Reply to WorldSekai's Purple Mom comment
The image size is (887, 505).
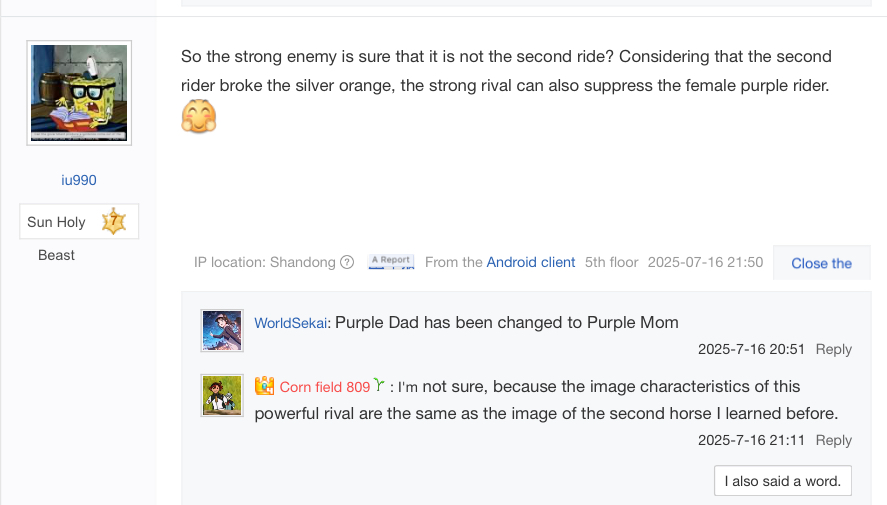coord(833,349)
